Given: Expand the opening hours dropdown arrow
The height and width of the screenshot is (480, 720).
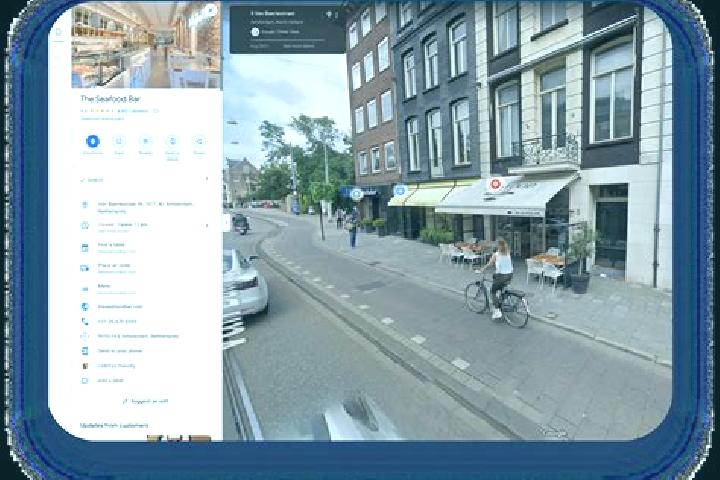Looking at the screenshot, I should (x=207, y=226).
